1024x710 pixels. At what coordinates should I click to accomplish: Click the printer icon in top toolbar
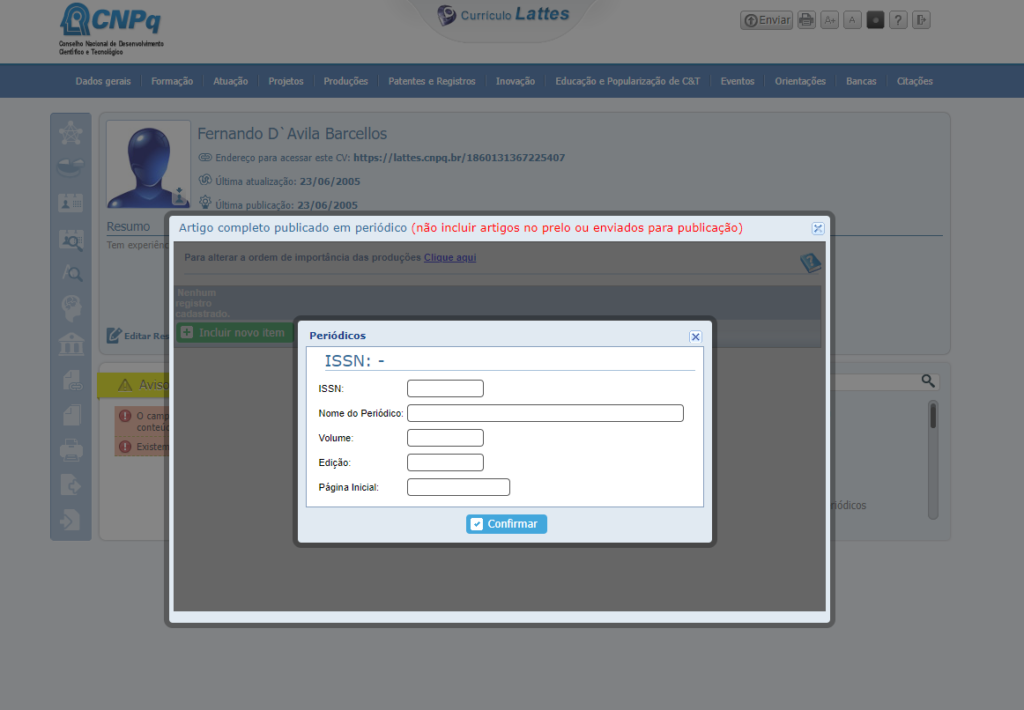805,20
